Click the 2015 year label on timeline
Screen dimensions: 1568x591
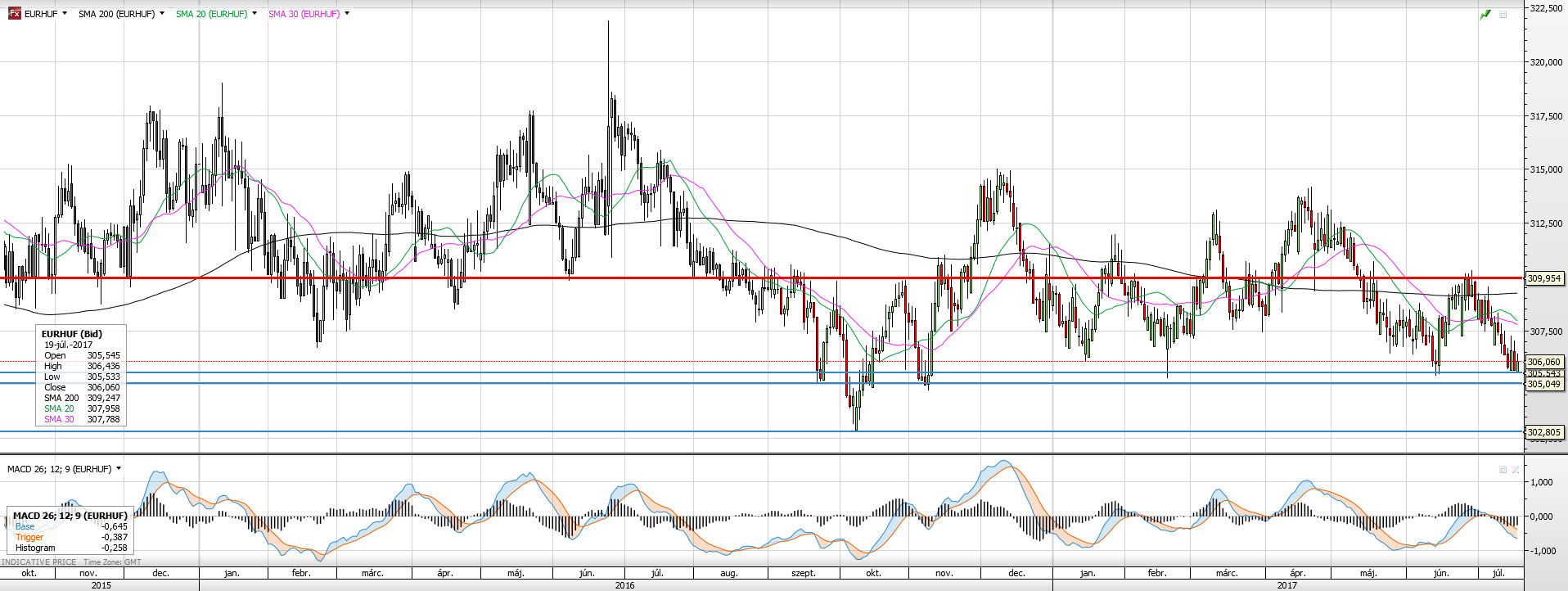coord(101,584)
